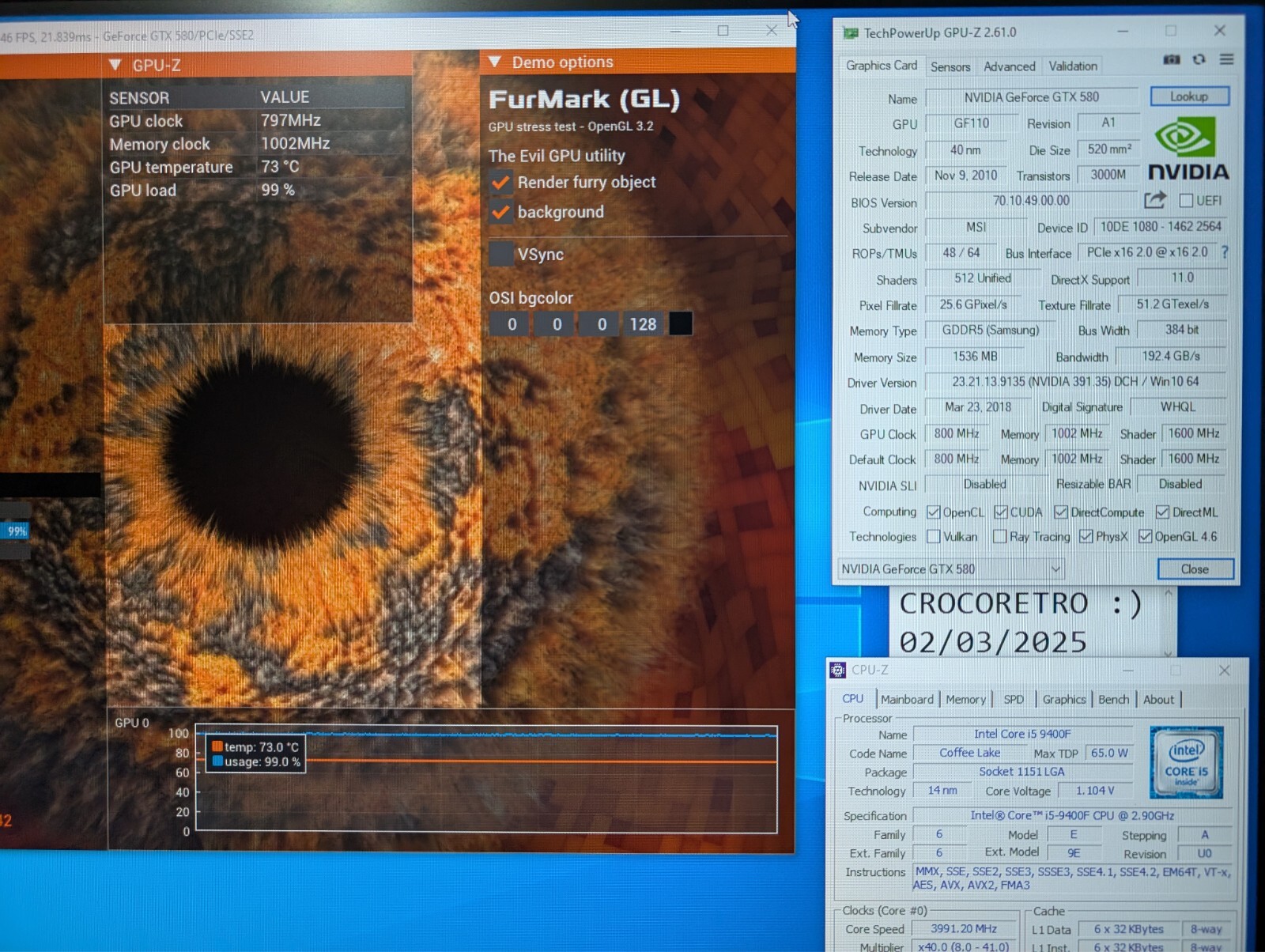Open the NVIDIA GeForce GTX 580 device dropdown

pyautogui.click(x=950, y=569)
